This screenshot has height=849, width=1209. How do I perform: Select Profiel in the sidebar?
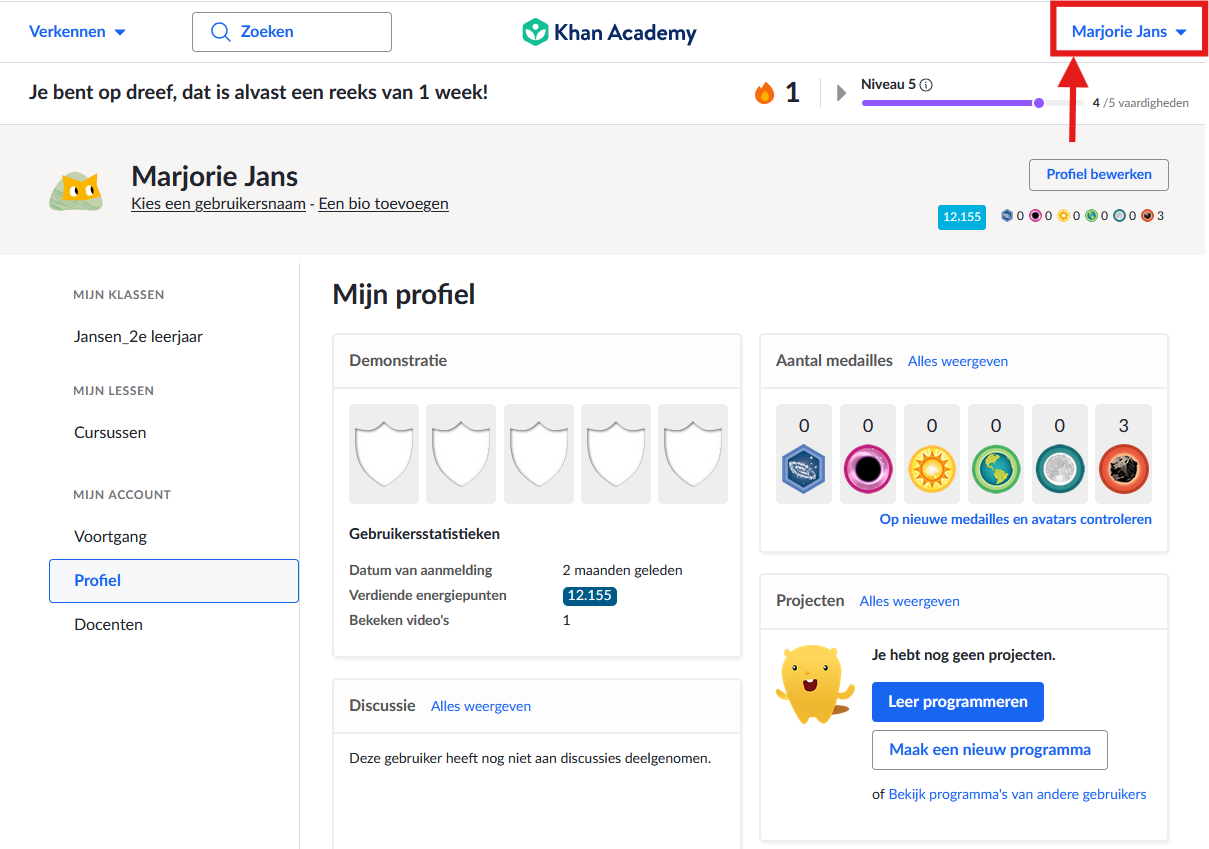coord(174,581)
